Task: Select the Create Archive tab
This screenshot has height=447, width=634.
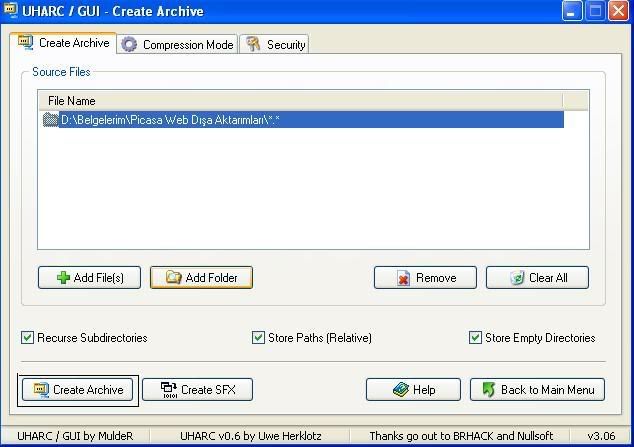Action: point(63,43)
